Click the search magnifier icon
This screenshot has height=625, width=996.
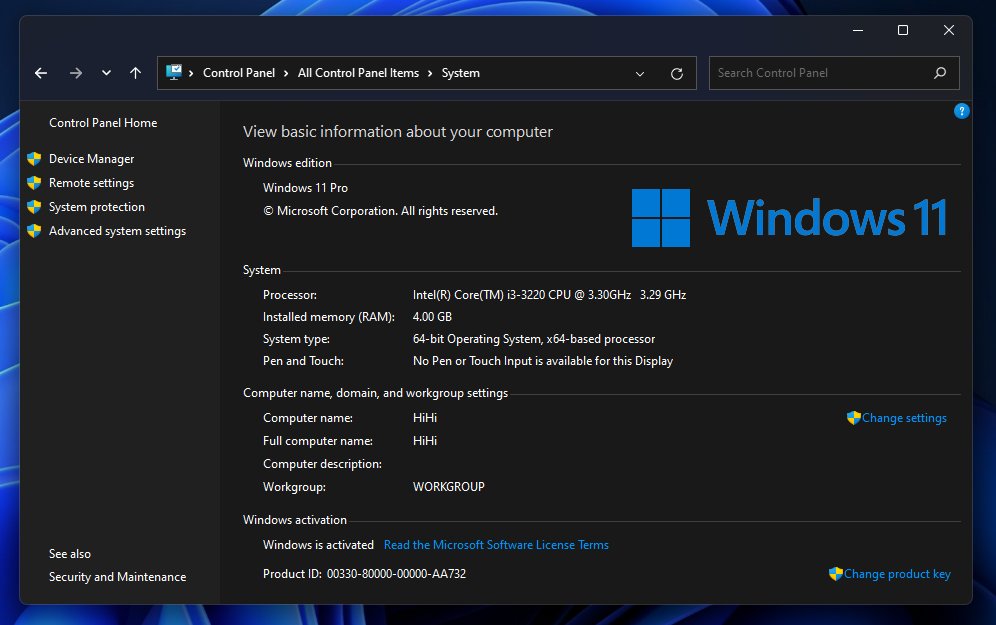pyautogui.click(x=939, y=73)
